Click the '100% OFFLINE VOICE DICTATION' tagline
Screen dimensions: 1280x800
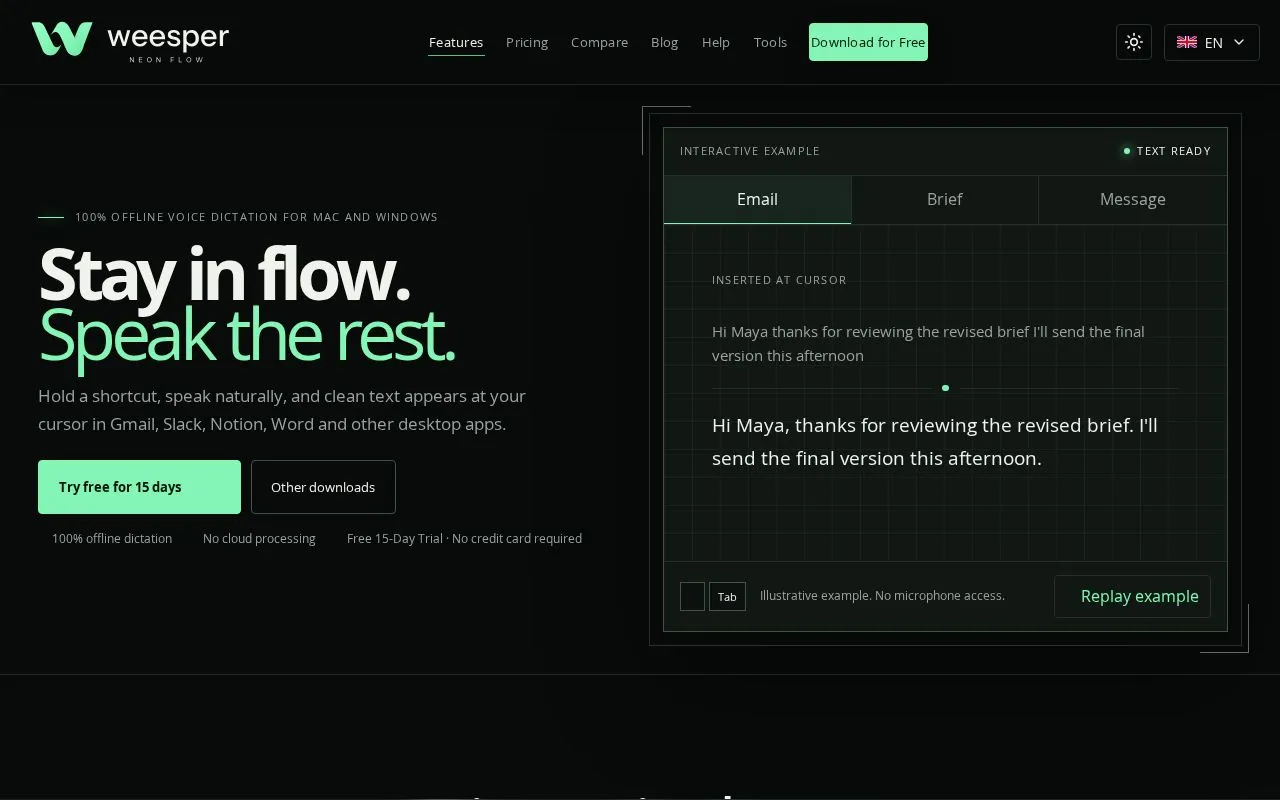(x=256, y=217)
